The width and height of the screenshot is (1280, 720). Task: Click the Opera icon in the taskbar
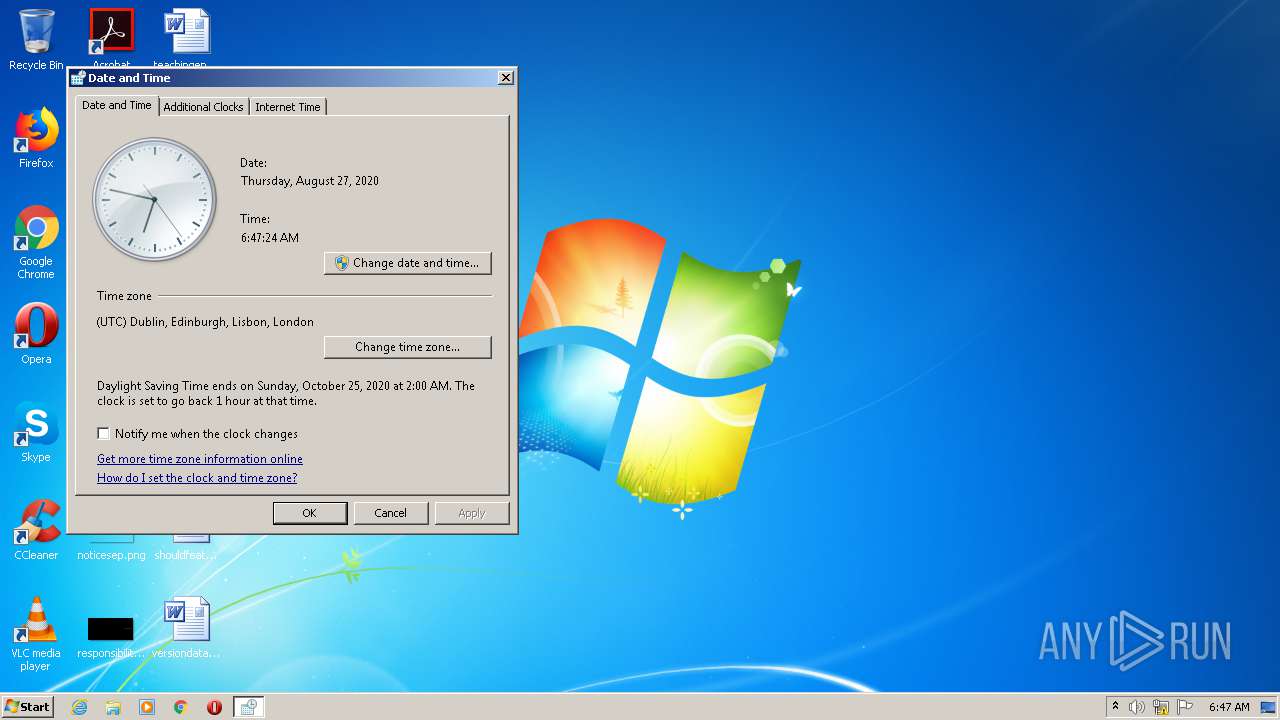click(214, 707)
